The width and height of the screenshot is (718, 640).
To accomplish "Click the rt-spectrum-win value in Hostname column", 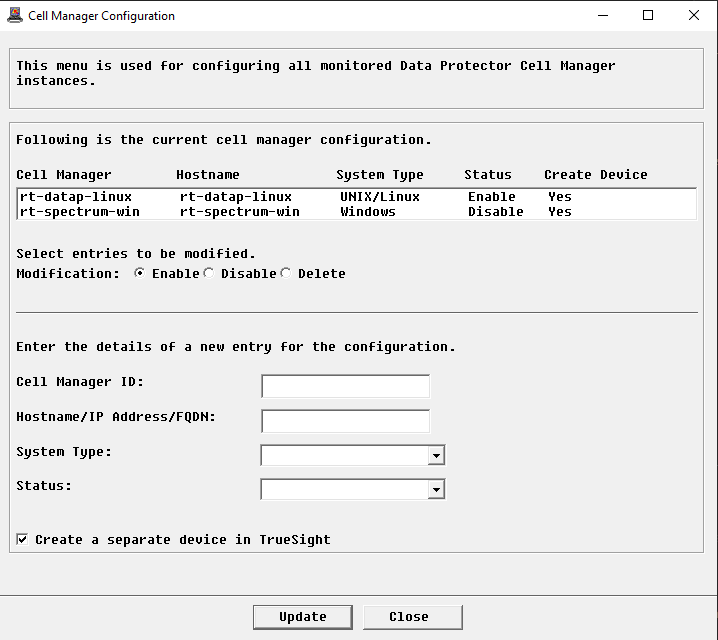I will pos(239,212).
